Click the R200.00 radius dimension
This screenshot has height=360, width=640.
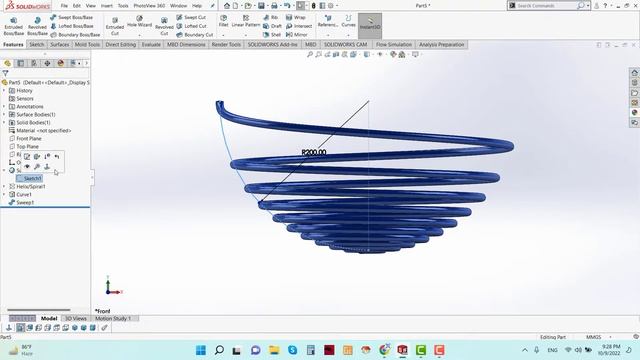click(314, 152)
